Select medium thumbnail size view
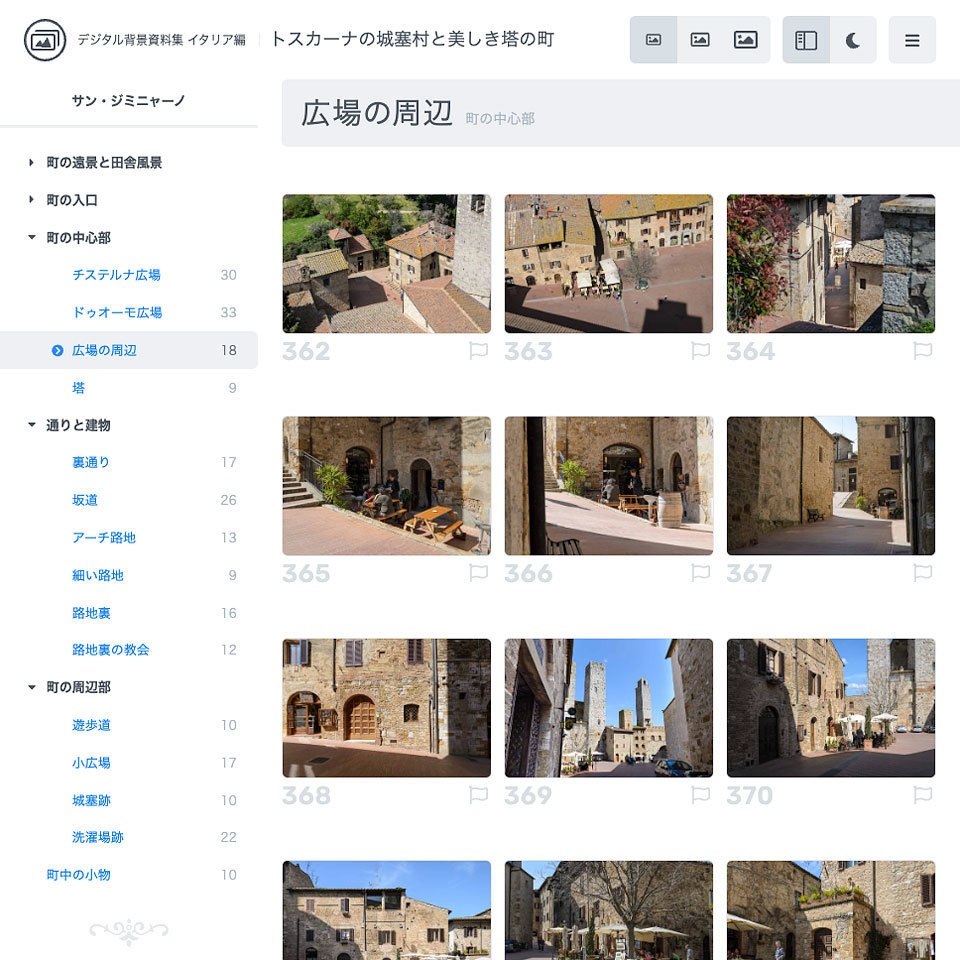The width and height of the screenshot is (960, 960). 700,40
